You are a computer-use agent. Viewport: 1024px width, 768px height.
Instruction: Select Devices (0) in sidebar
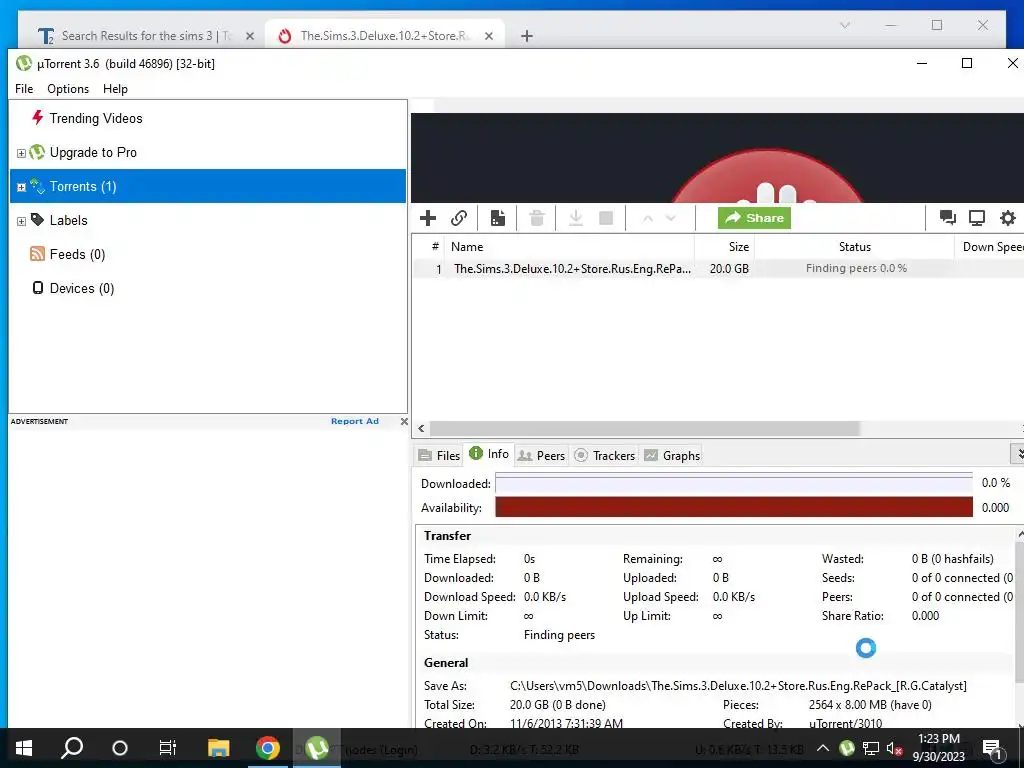(x=82, y=288)
